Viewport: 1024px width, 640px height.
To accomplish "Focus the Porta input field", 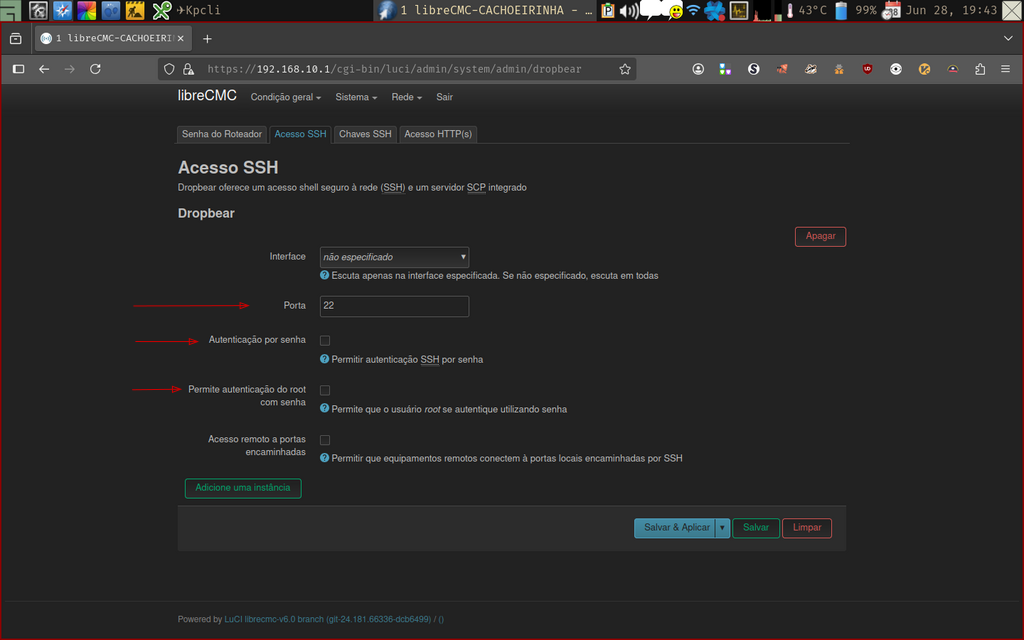I will click(x=394, y=306).
